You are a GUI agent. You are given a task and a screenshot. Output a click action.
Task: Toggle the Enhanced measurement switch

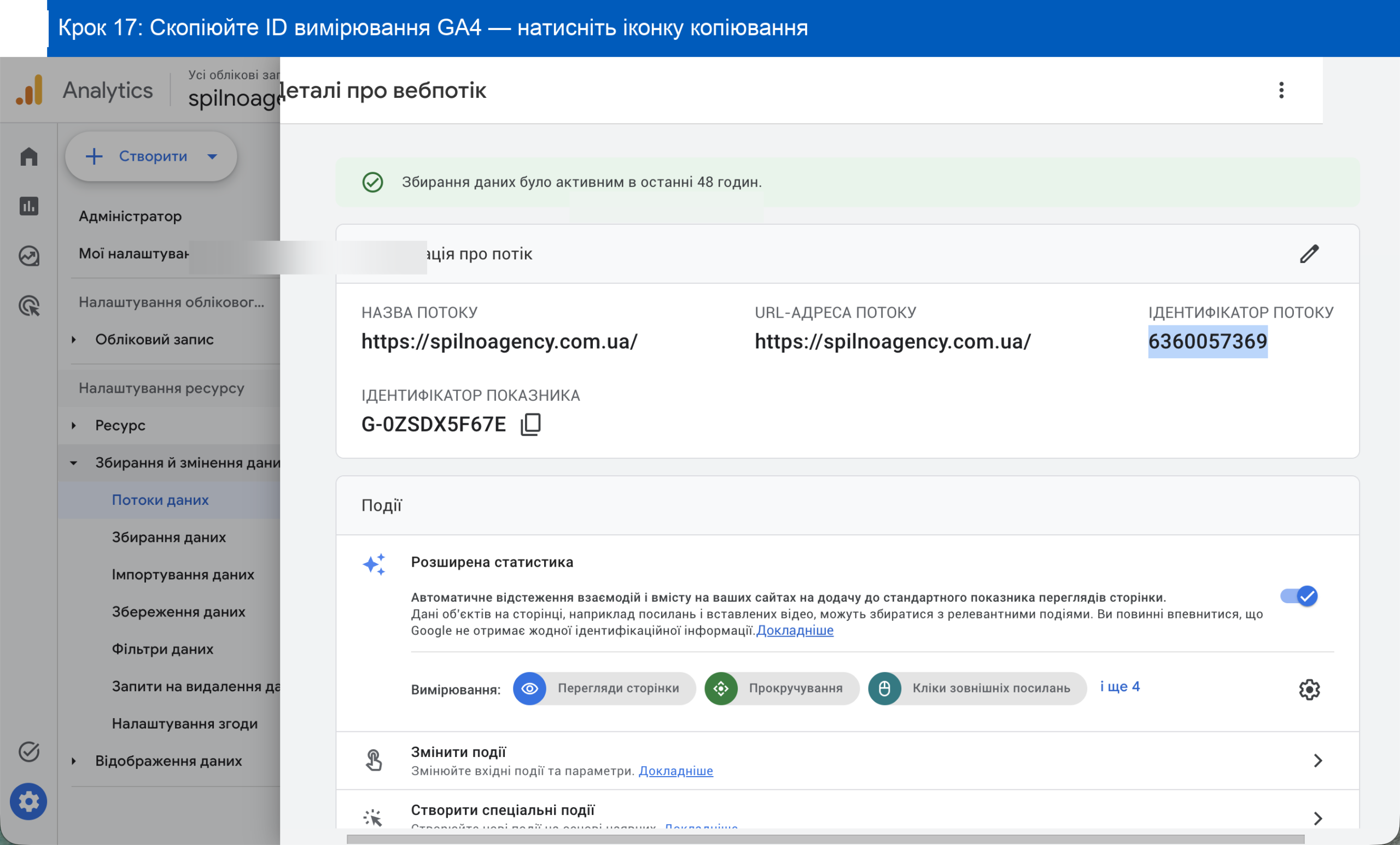tap(1299, 596)
